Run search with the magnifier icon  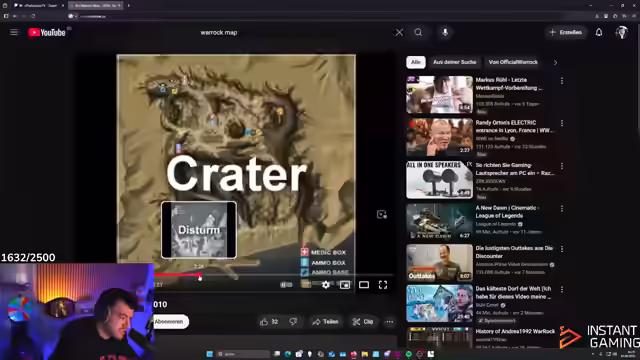click(418, 33)
